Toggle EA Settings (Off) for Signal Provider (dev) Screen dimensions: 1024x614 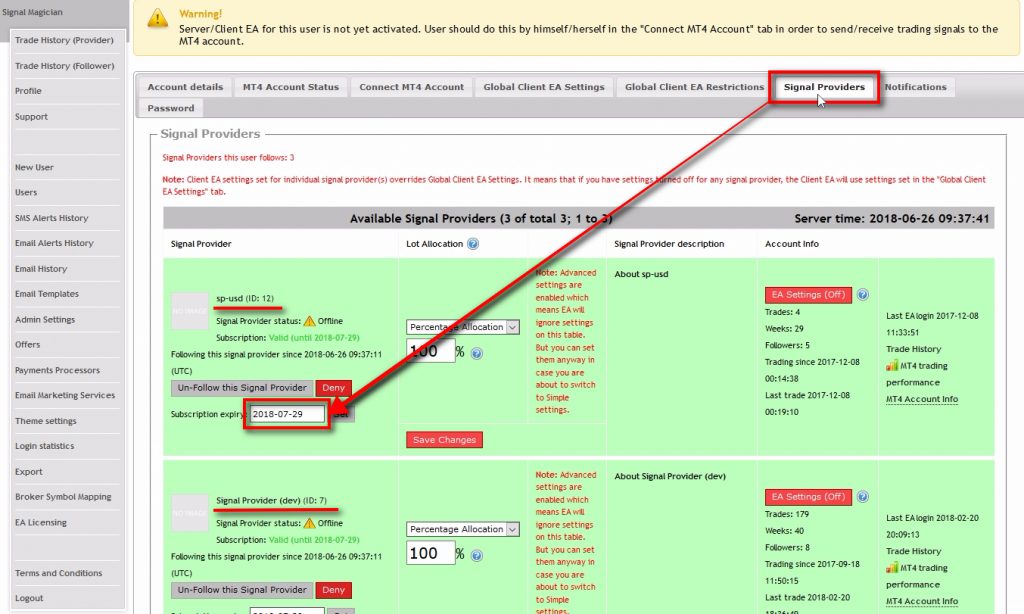click(x=808, y=497)
